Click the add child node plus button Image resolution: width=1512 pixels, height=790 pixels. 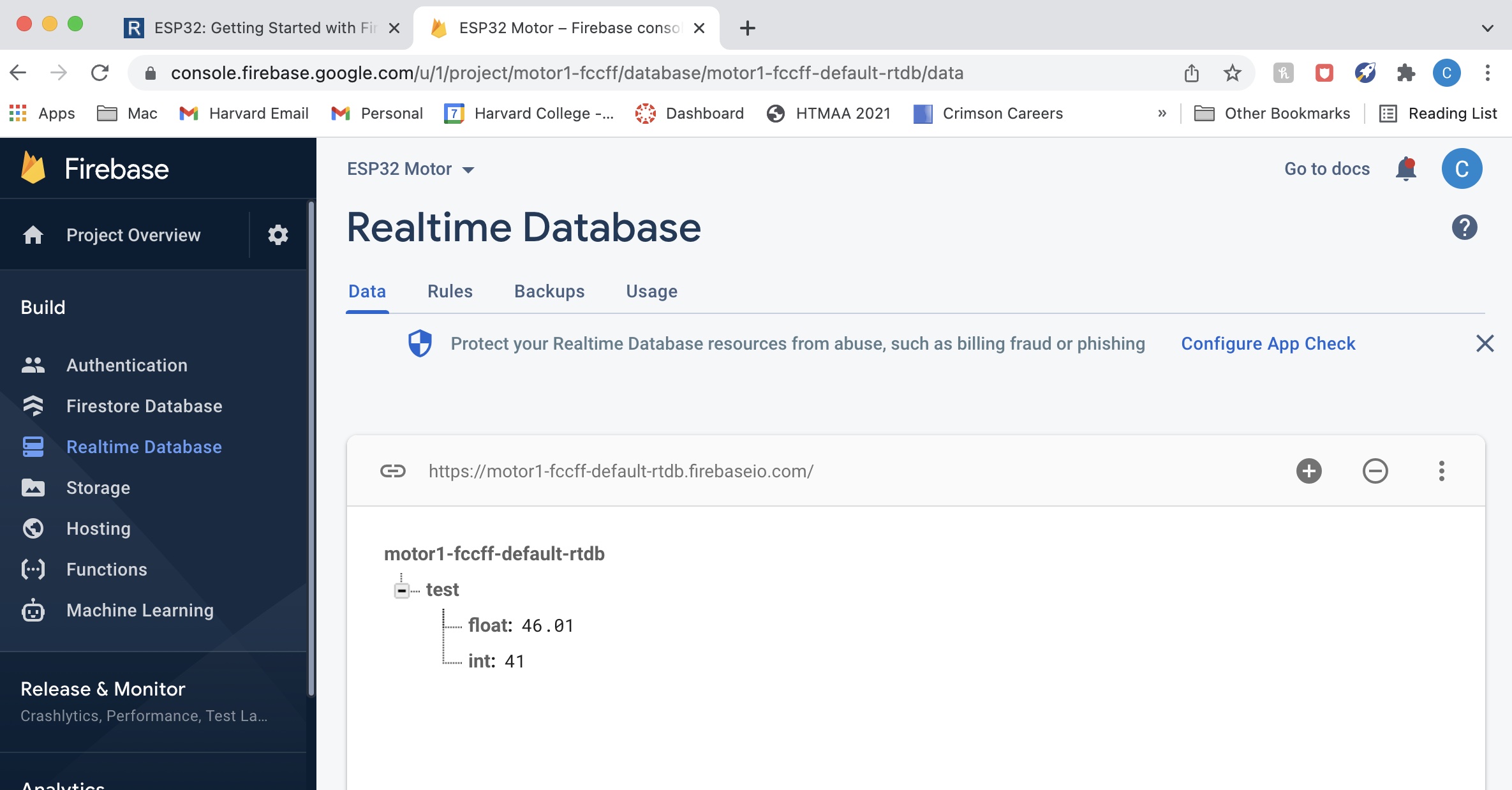[1309, 471]
